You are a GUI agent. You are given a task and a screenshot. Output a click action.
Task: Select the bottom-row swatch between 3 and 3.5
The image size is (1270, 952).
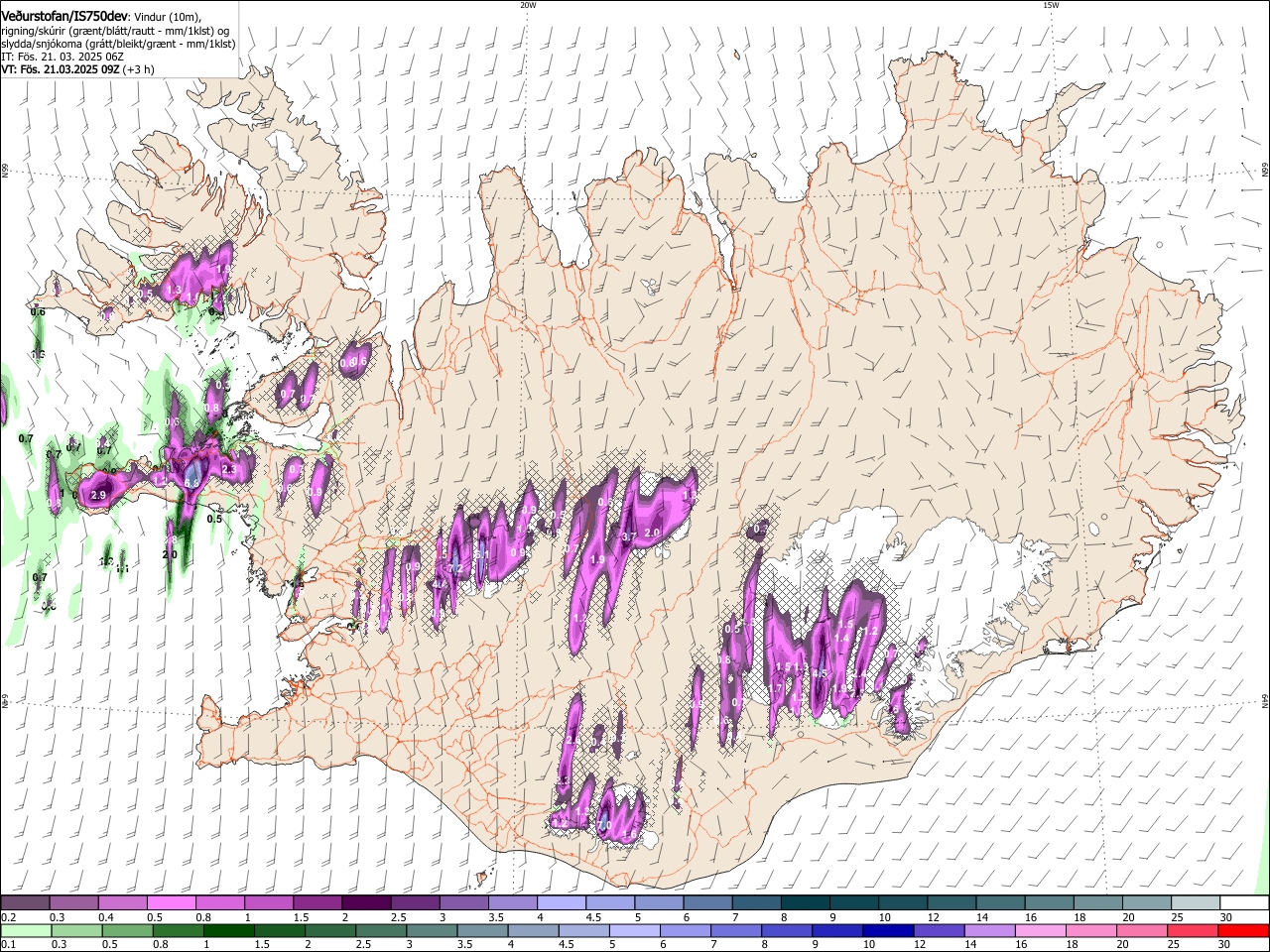pos(431,930)
